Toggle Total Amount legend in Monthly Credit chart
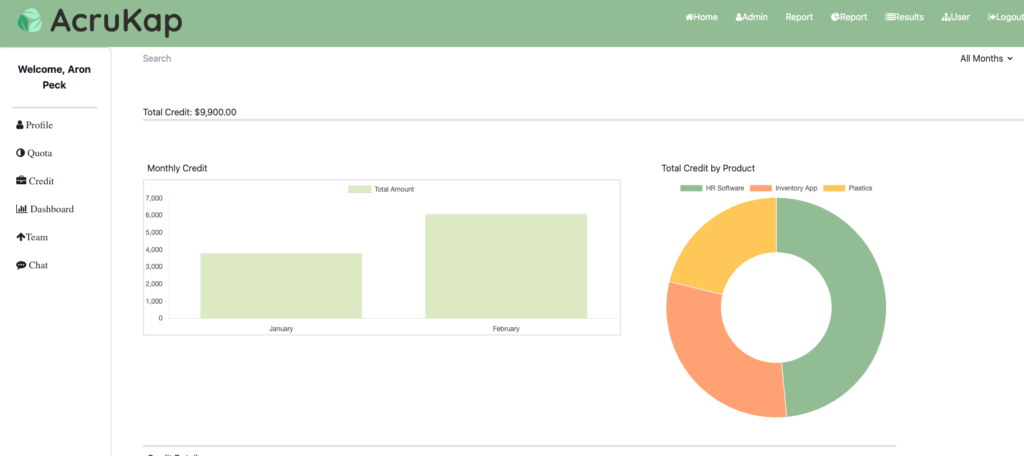This screenshot has width=1024, height=456. tap(381, 189)
